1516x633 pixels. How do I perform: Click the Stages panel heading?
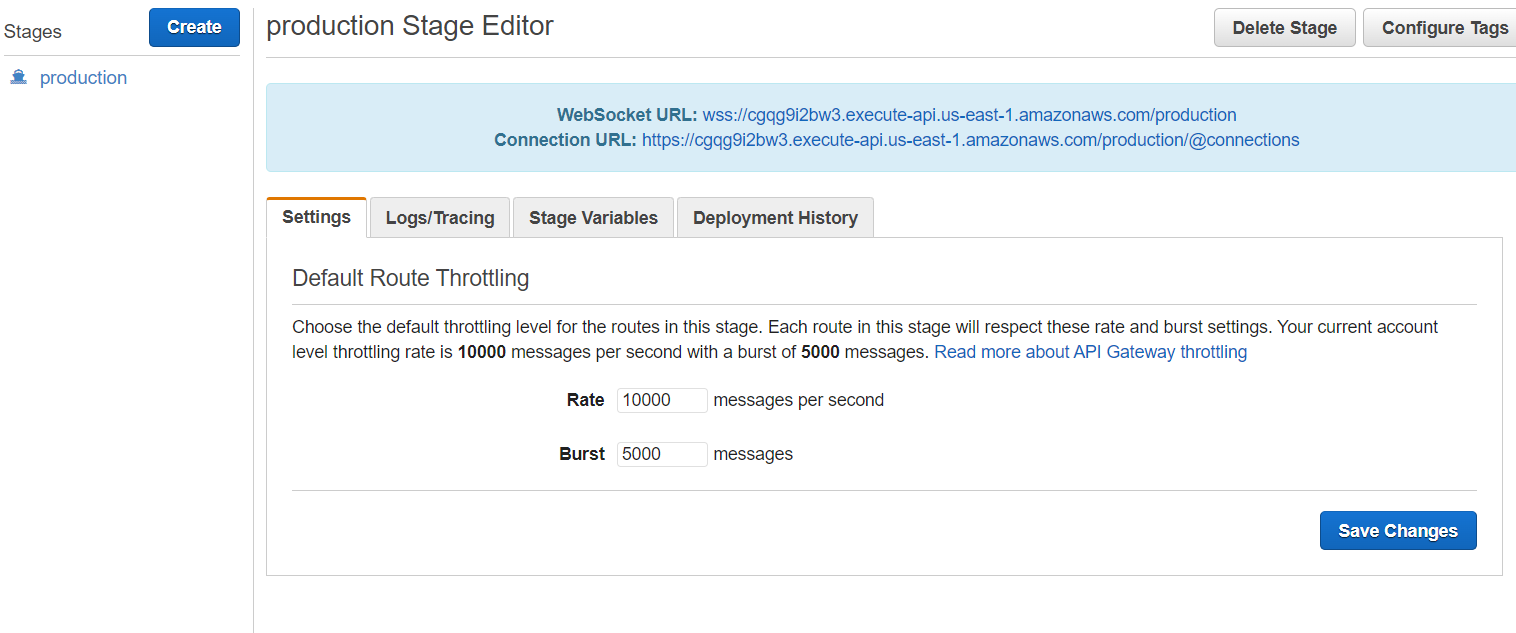coord(33,32)
